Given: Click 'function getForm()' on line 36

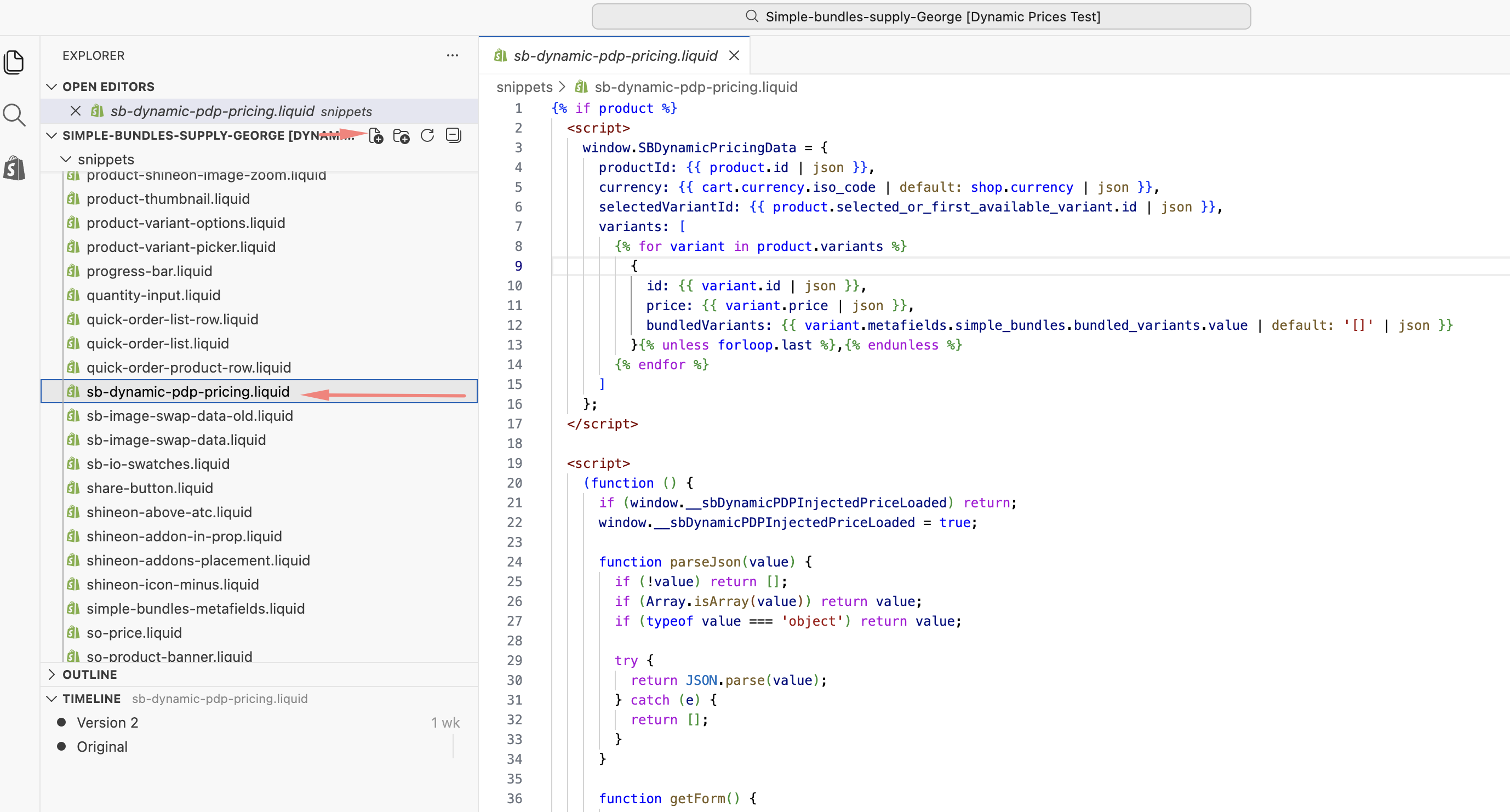Looking at the screenshot, I should 670,798.
